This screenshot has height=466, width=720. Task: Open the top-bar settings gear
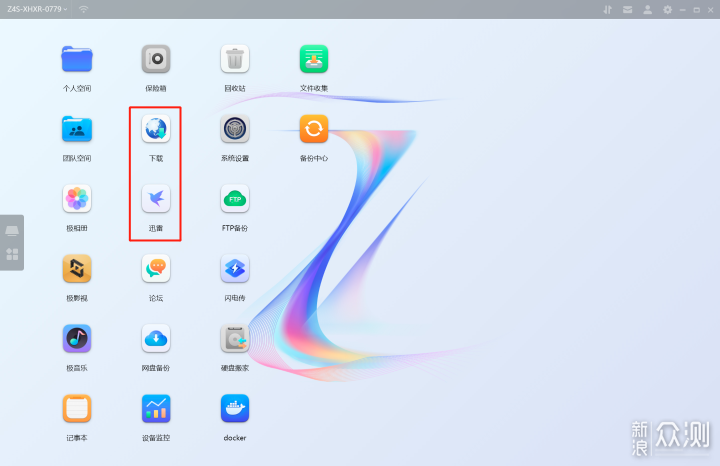[x=667, y=10]
